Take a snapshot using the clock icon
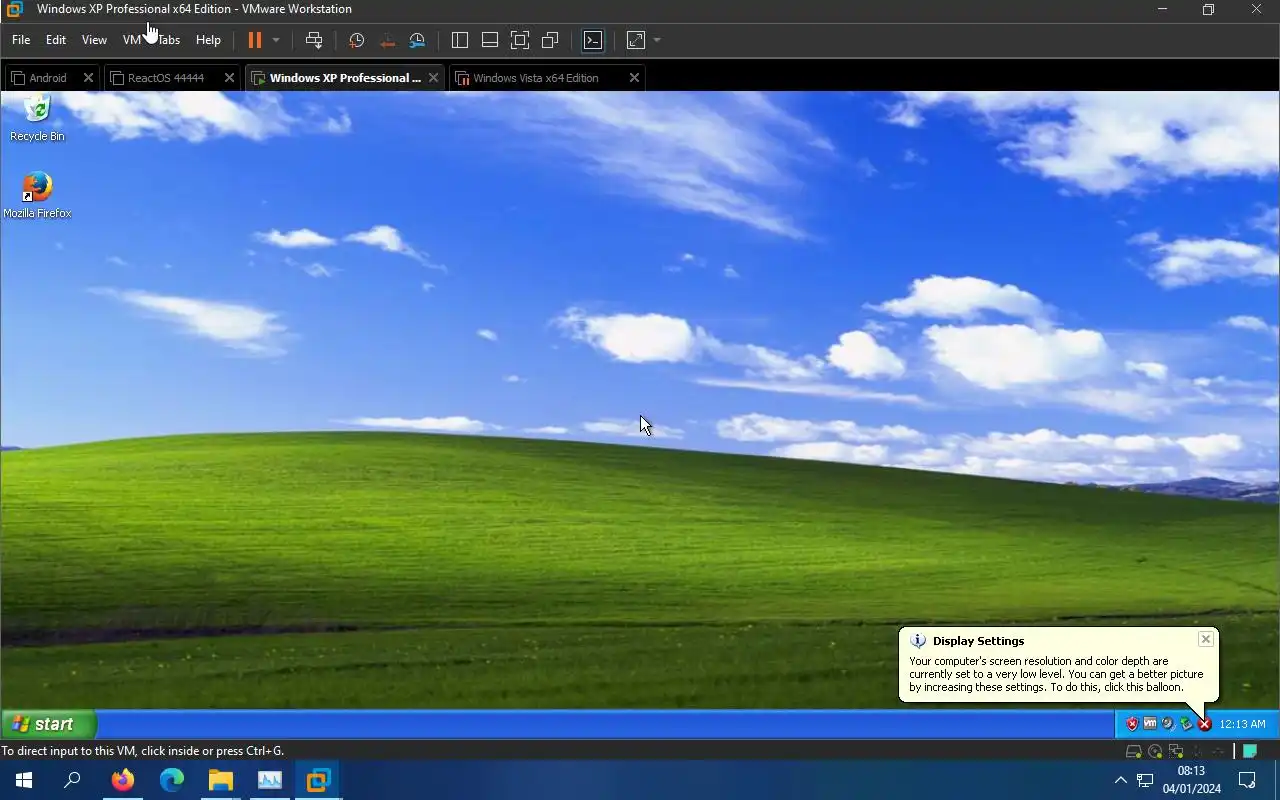 (x=356, y=40)
